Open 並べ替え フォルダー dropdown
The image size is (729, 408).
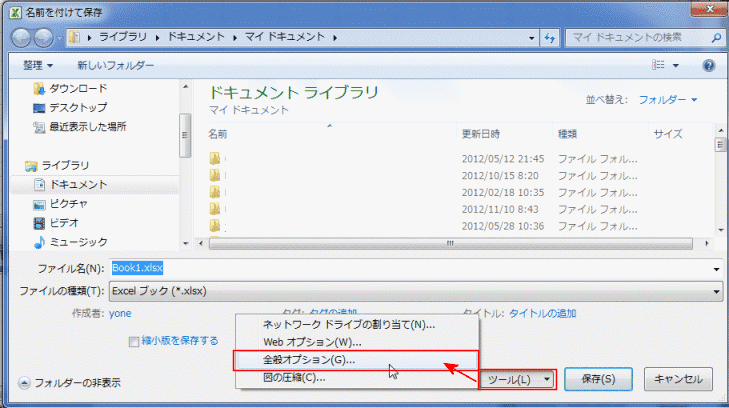coord(668,99)
